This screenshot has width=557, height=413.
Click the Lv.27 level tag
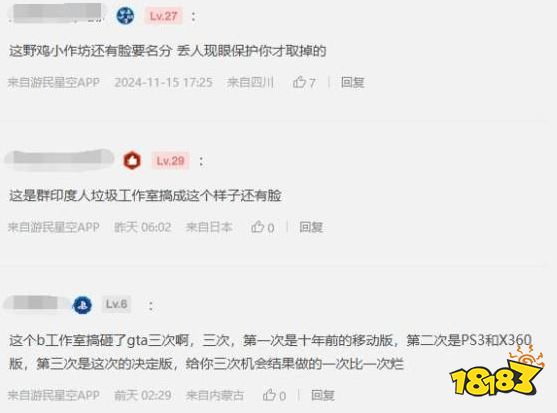coord(163,16)
